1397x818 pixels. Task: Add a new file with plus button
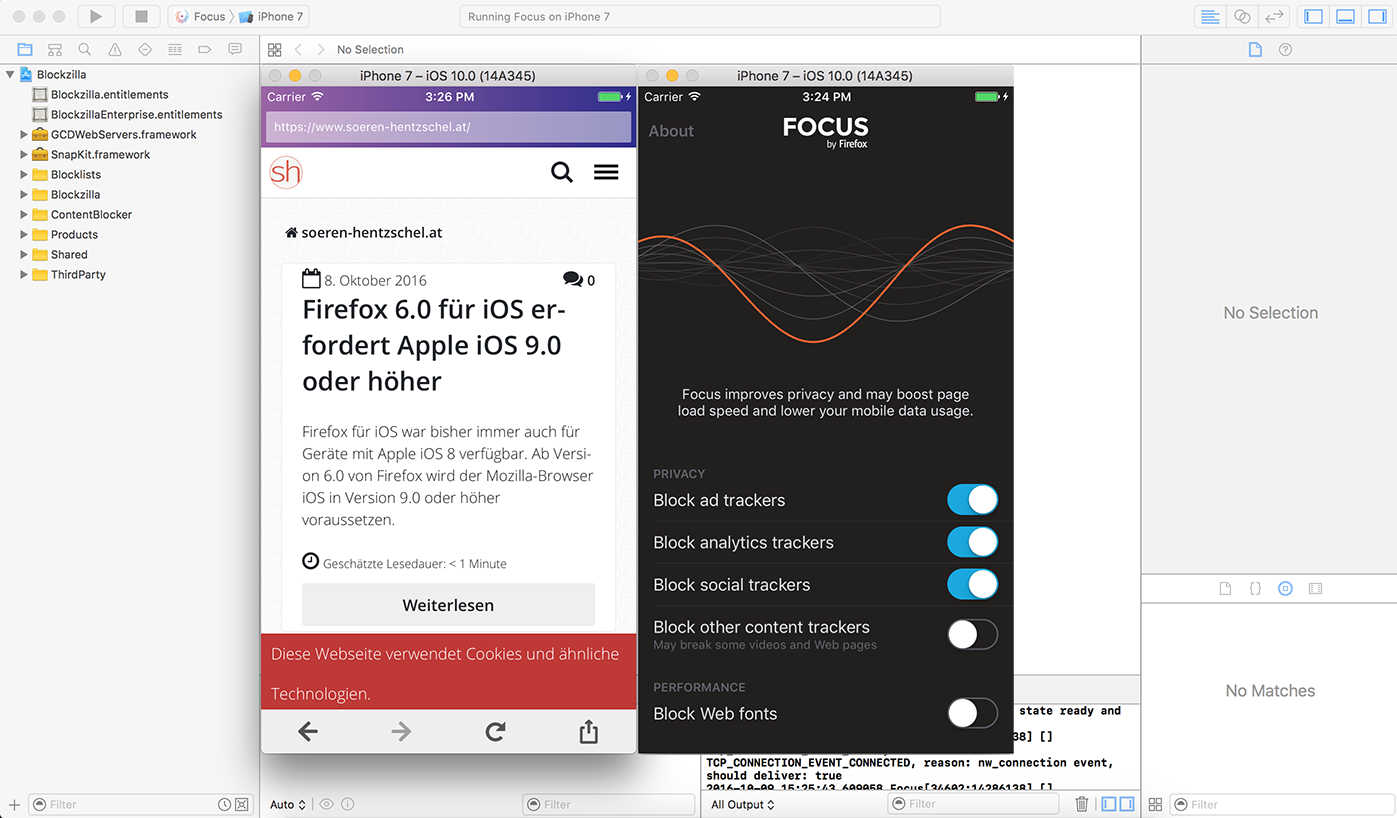point(14,804)
